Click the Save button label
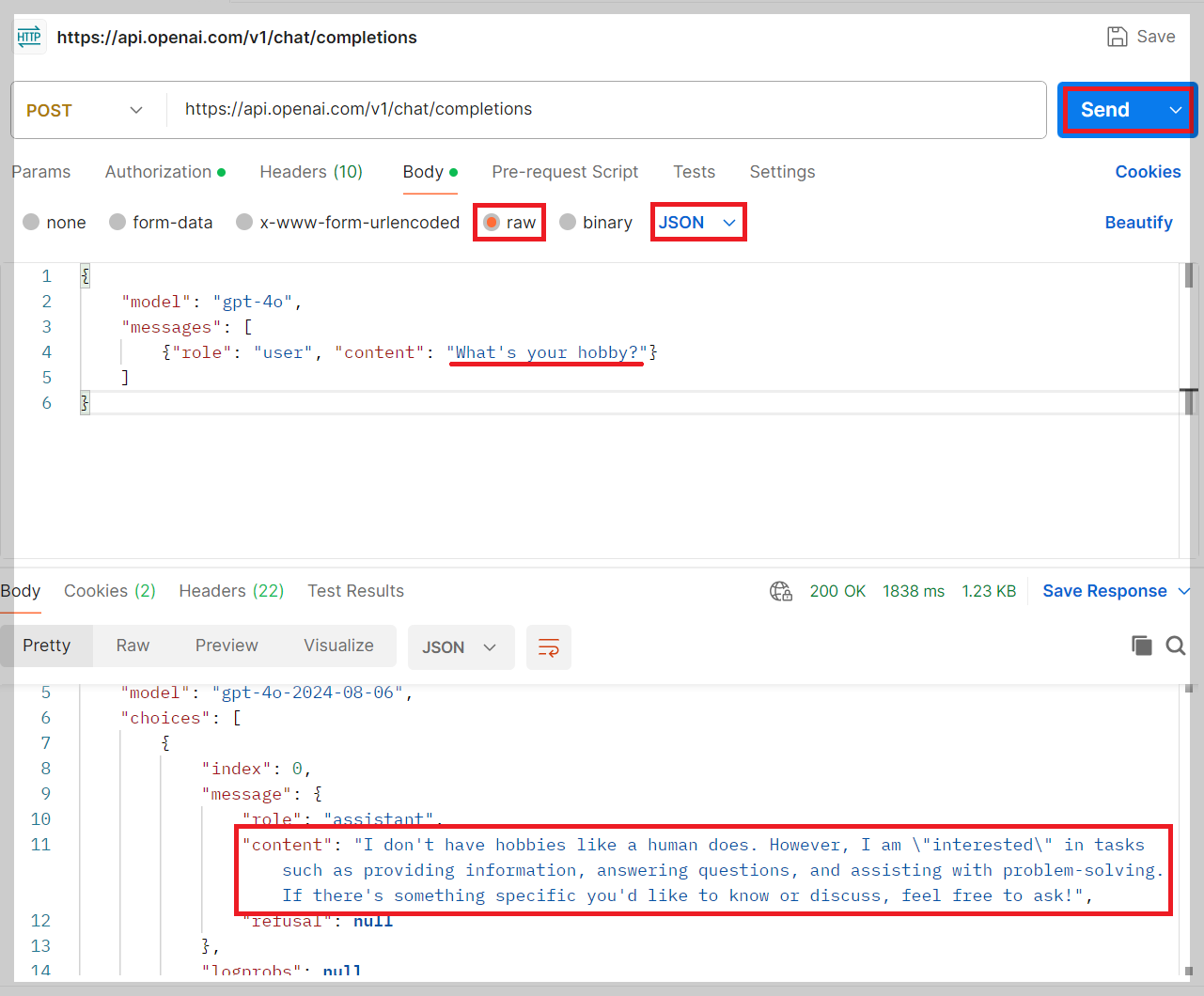The width and height of the screenshot is (1204, 996). (1156, 37)
